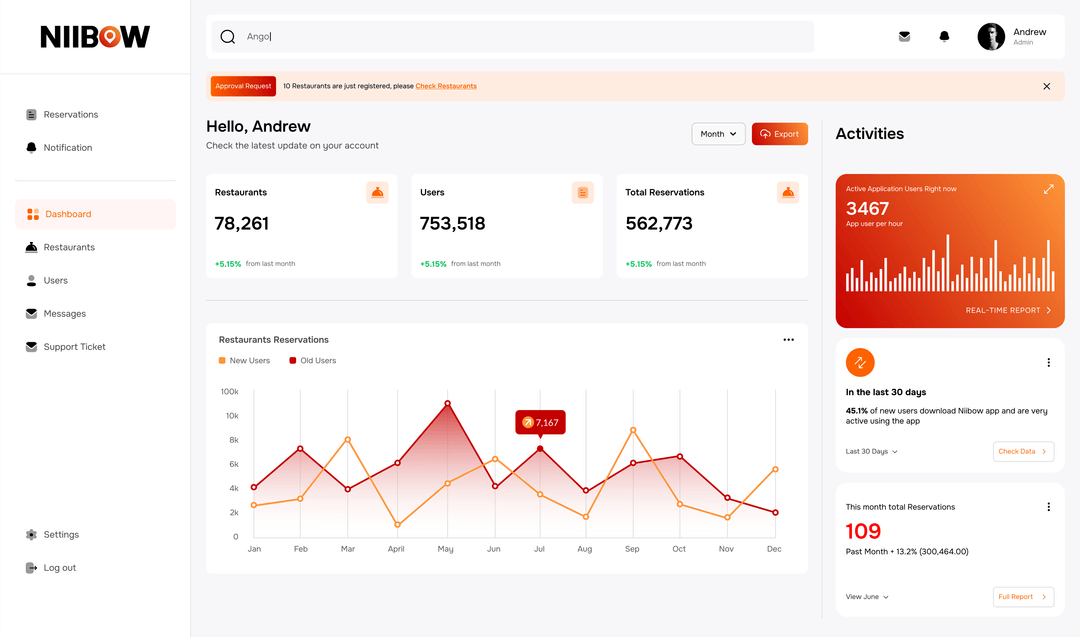Select the Support Ticket sidebar icon
The height and width of the screenshot is (637, 1080).
point(30,346)
